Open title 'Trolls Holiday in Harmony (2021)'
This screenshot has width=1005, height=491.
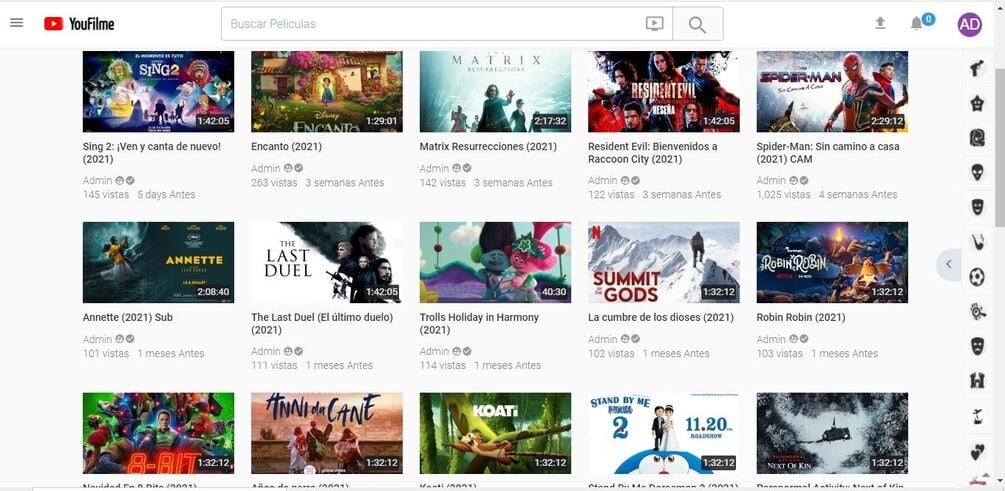pyautogui.click(x=479, y=323)
